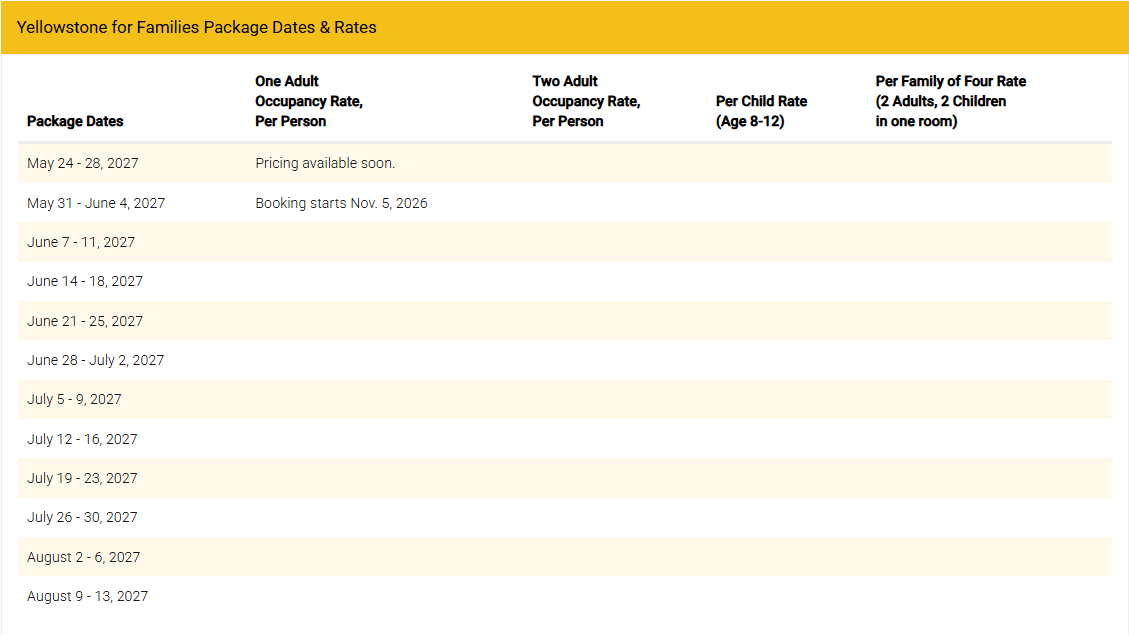Click the 'Two Adult Occupancy Rate, Per Person' header

586,101
